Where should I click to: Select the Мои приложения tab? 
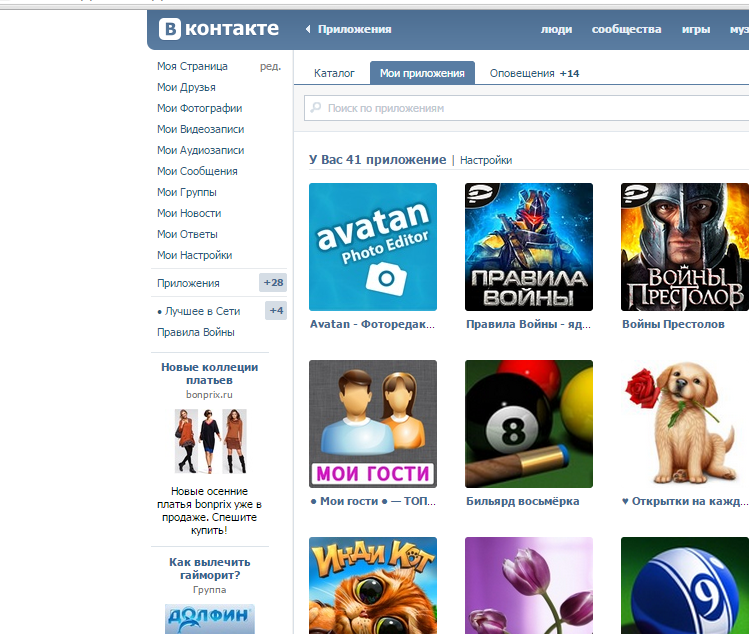click(x=422, y=73)
